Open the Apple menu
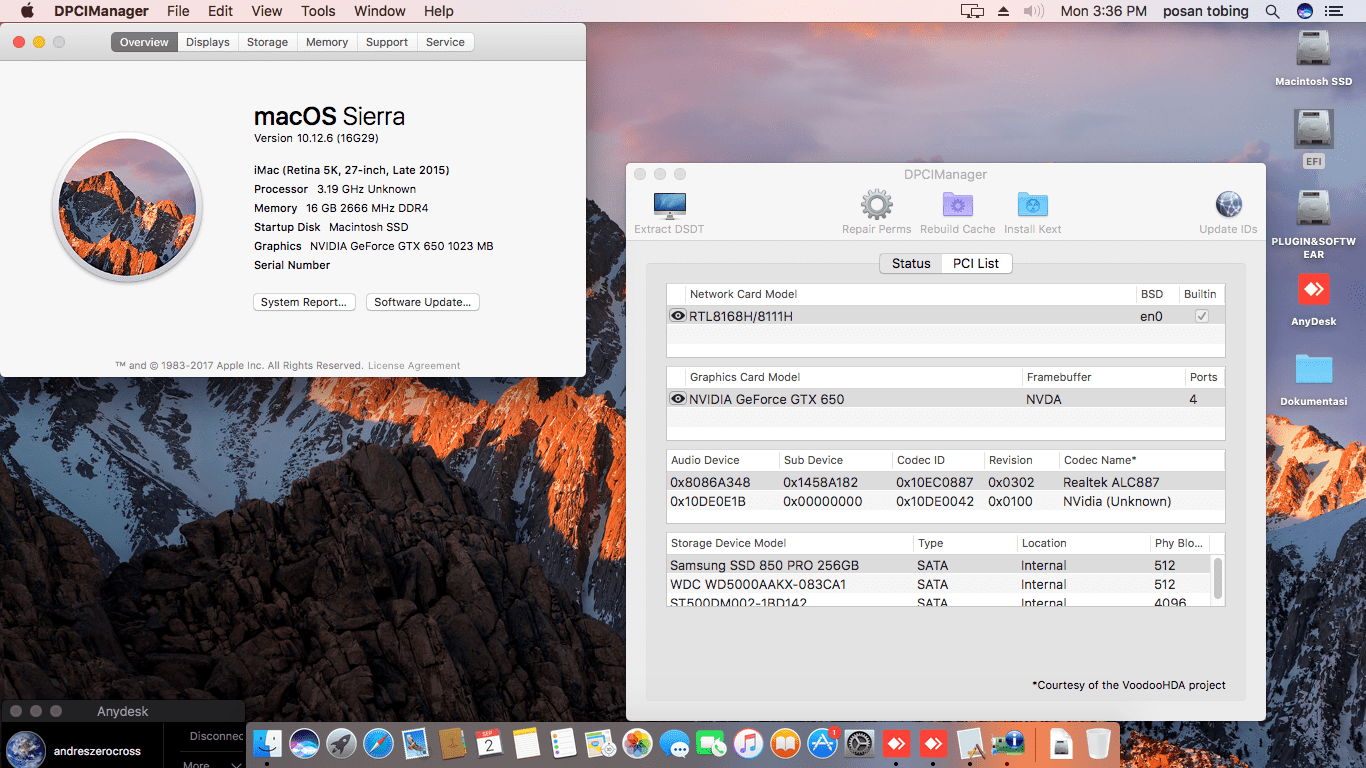 click(x=27, y=11)
